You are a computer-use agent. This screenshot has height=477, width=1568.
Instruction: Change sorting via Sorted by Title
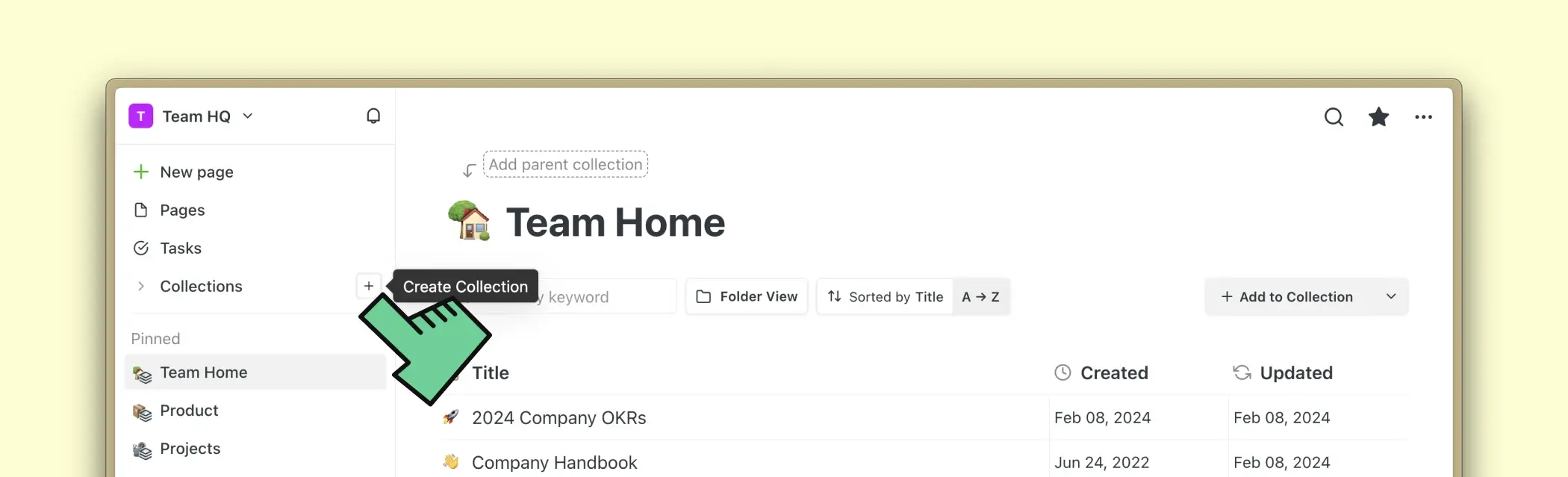tap(886, 296)
